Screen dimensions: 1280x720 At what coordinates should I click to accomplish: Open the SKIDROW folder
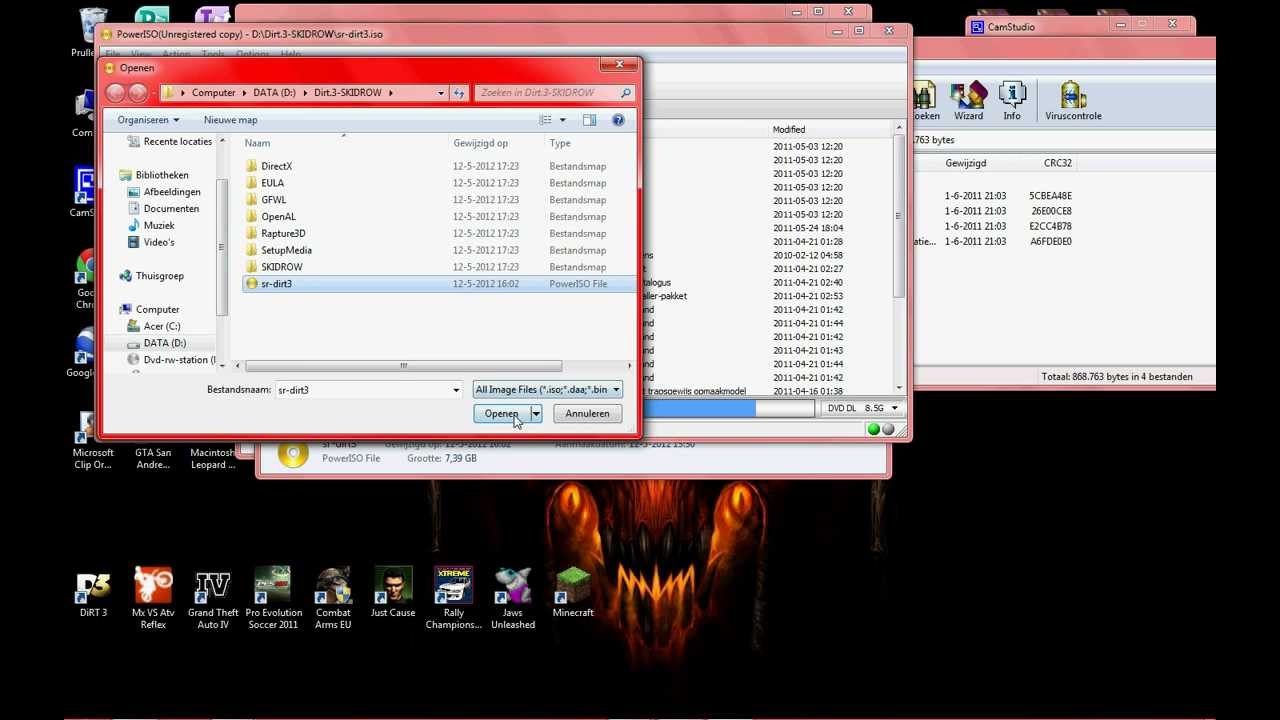point(281,268)
